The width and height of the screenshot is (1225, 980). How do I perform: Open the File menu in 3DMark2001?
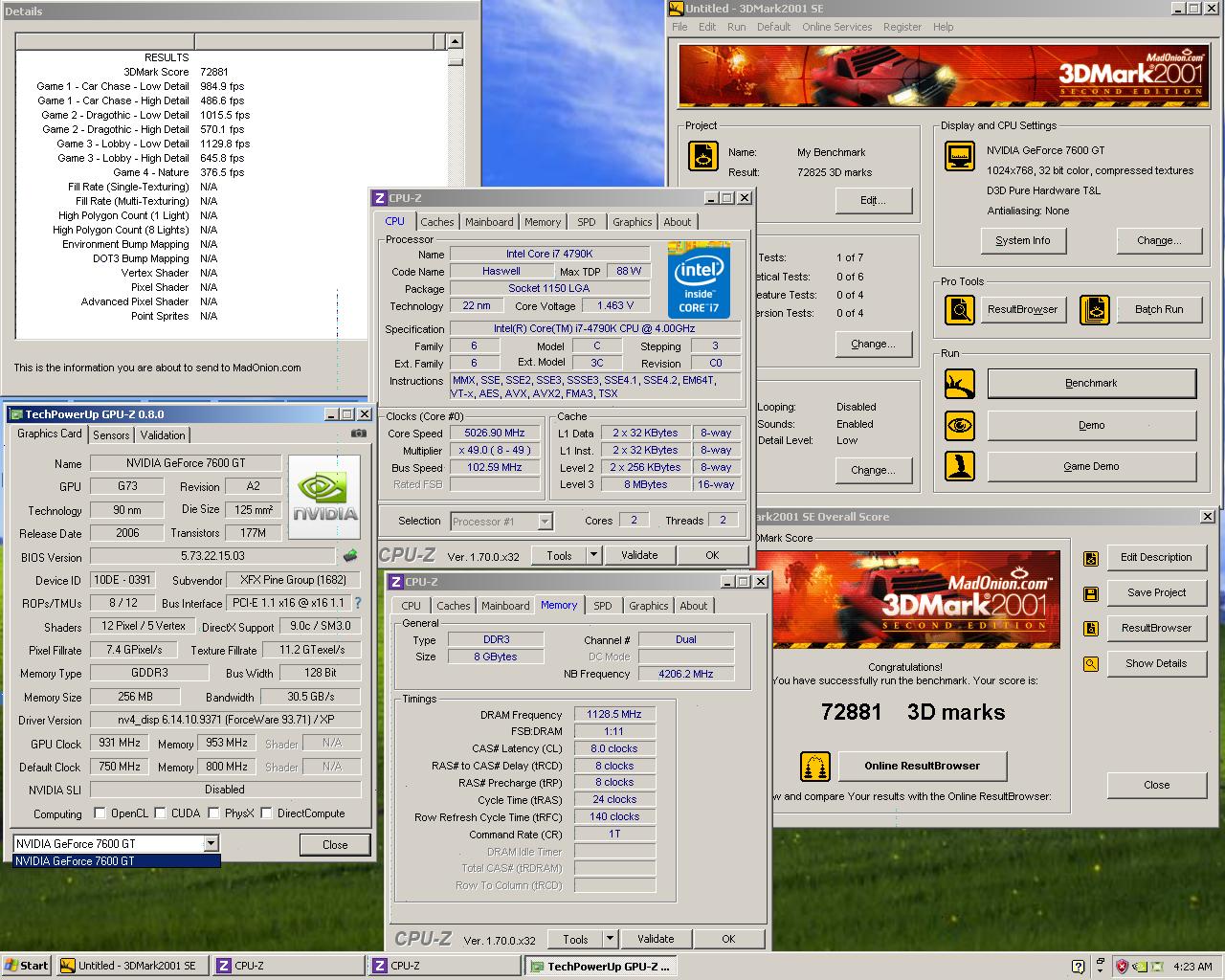tap(679, 27)
